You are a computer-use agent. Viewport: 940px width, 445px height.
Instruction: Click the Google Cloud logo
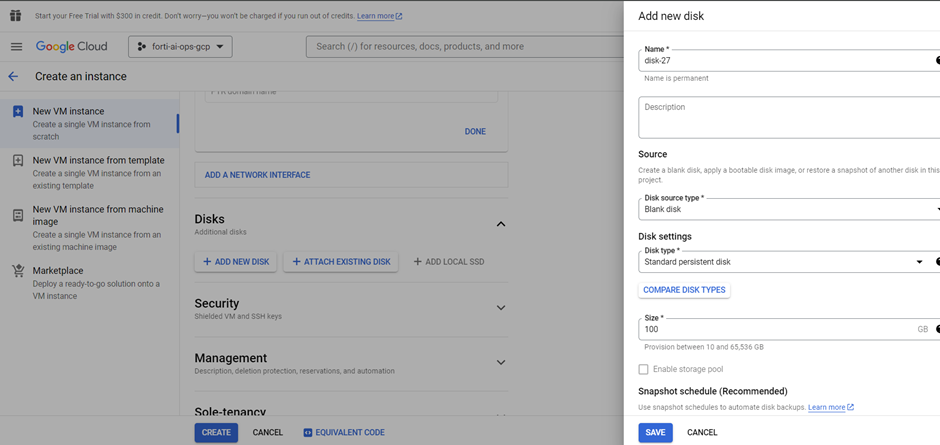(73, 47)
